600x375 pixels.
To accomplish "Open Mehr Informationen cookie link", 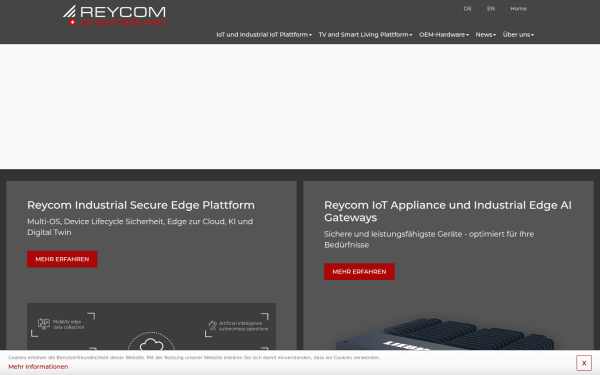I will [38, 367].
